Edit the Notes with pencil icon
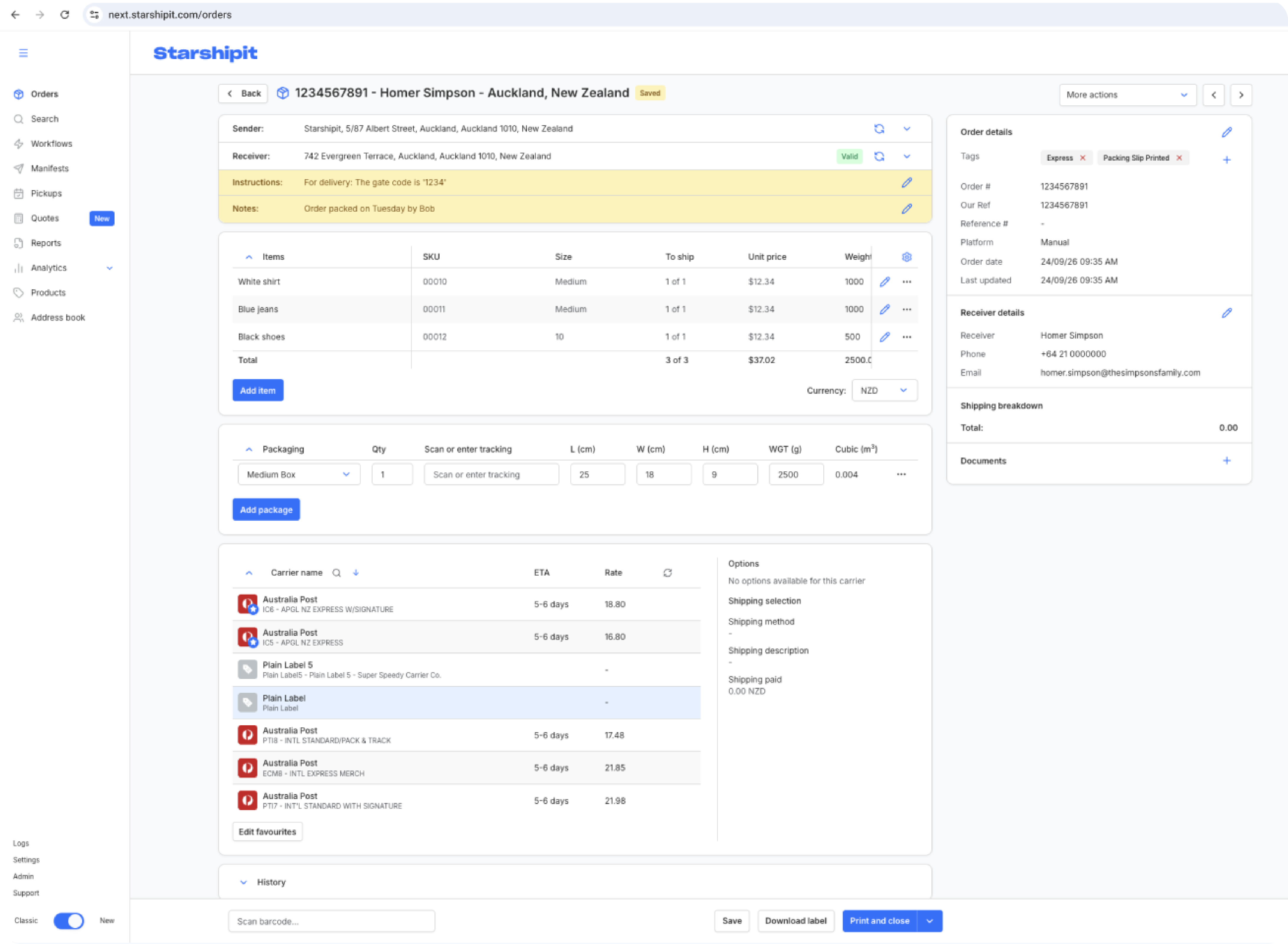Image resolution: width=1288 pixels, height=944 pixels. [x=906, y=209]
